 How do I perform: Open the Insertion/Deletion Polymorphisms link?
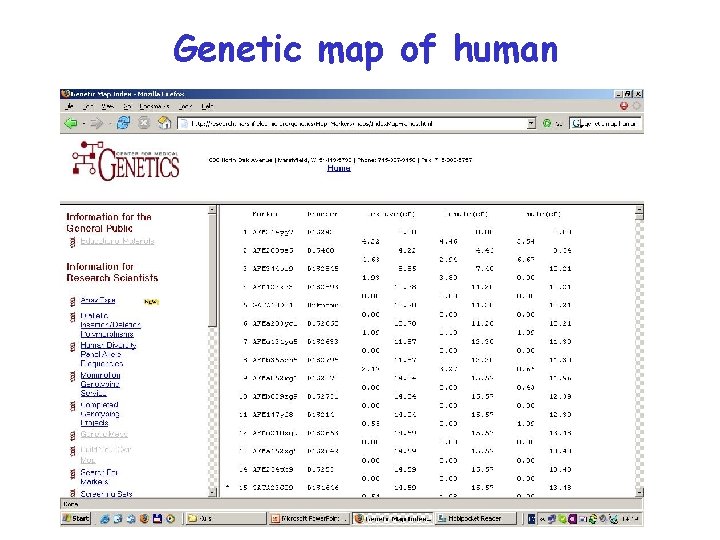coord(110,325)
